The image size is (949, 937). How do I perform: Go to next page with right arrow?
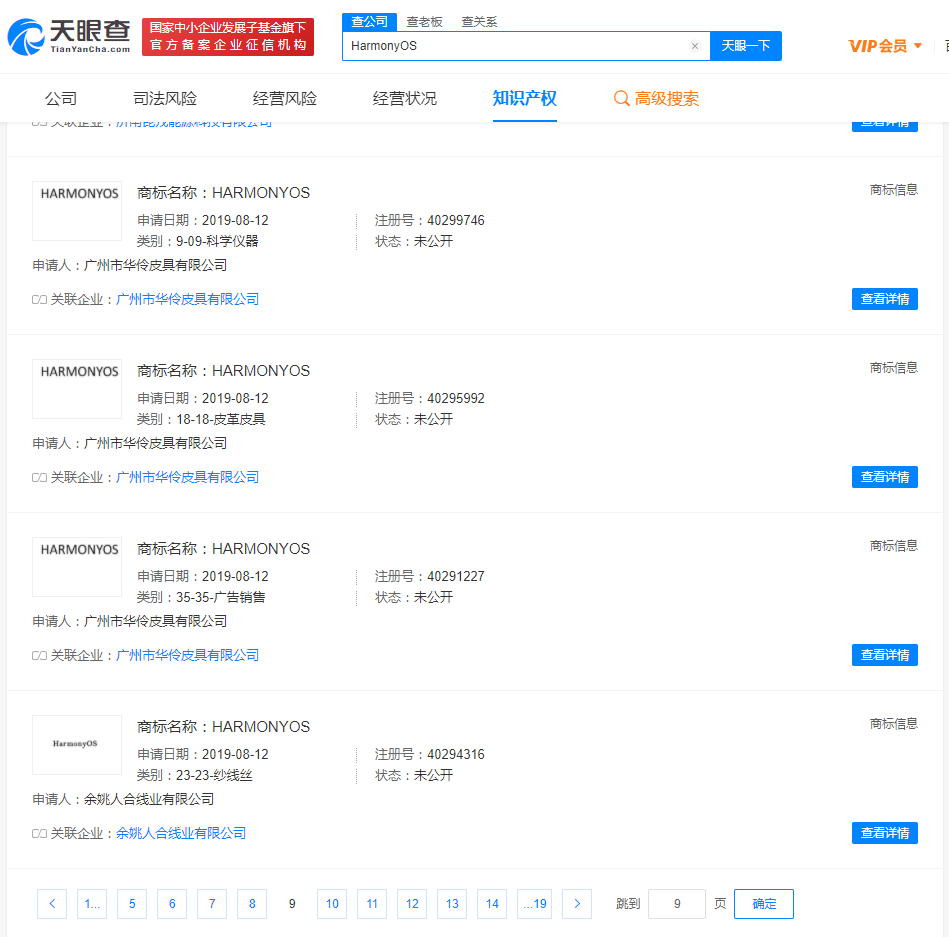[577, 904]
